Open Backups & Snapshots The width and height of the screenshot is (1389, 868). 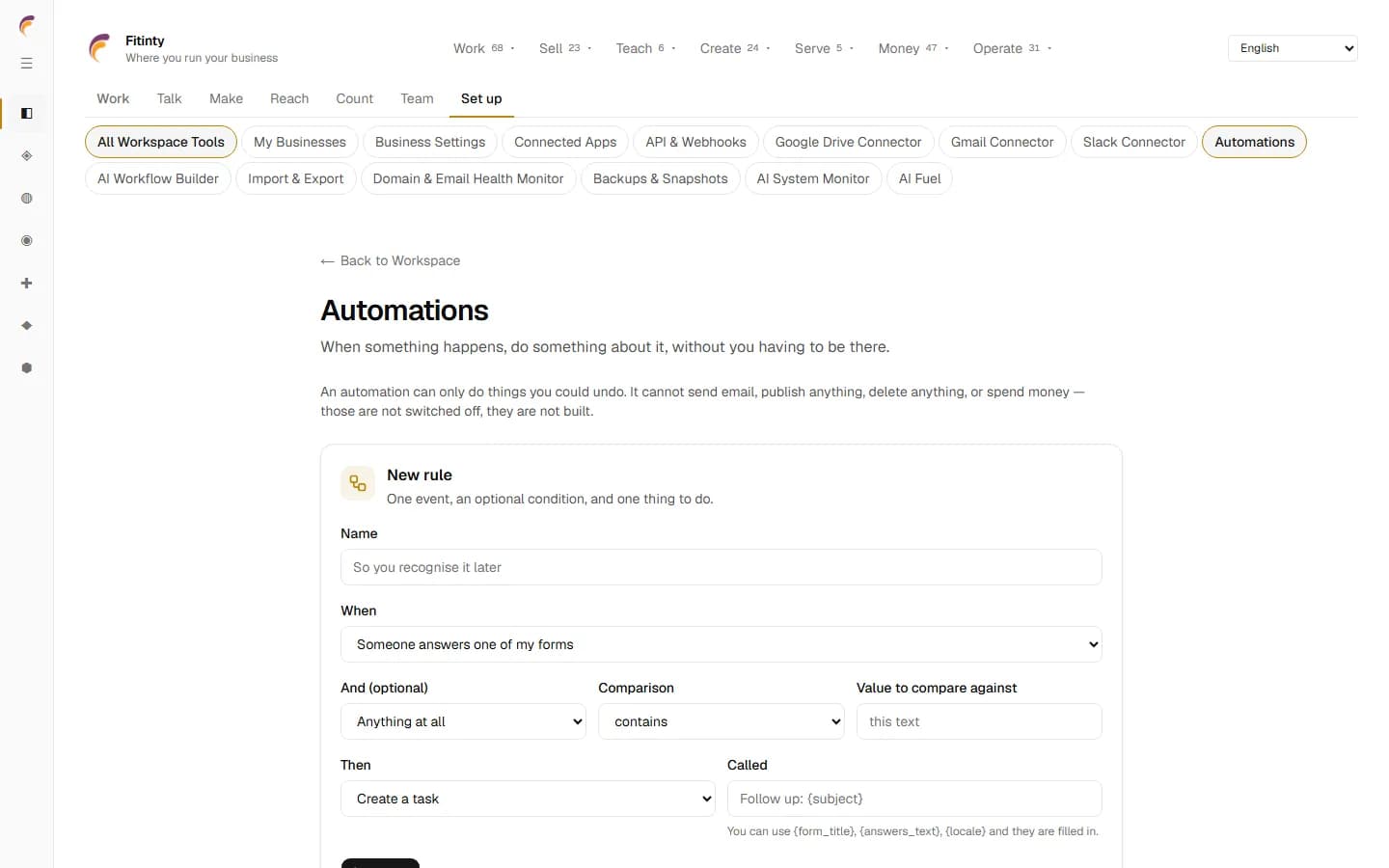pos(661,178)
